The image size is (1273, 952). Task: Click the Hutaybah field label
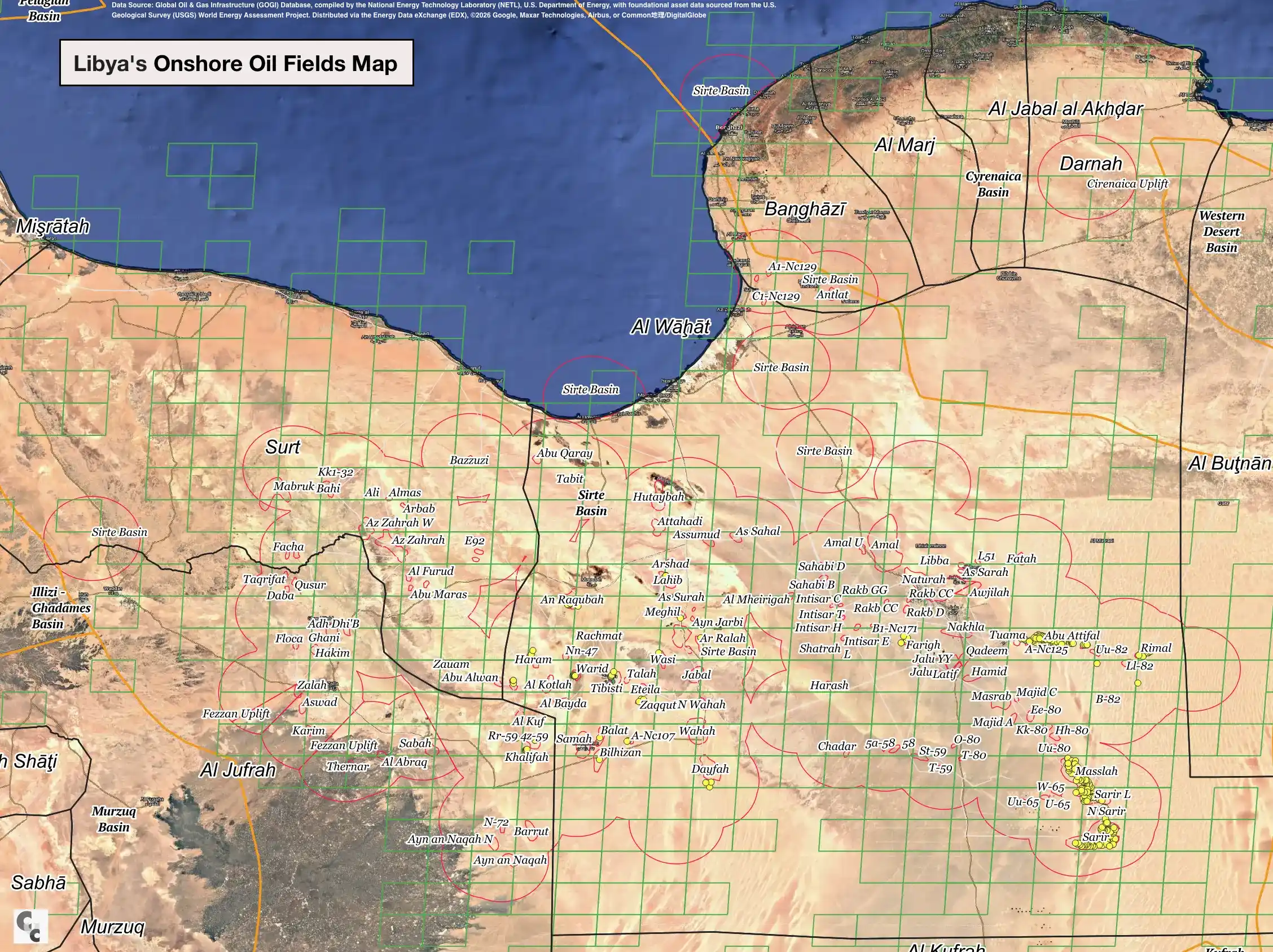(x=659, y=497)
